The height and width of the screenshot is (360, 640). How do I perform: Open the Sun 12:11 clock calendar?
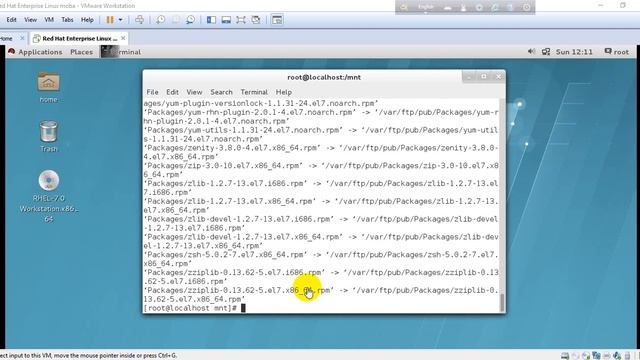[574, 52]
